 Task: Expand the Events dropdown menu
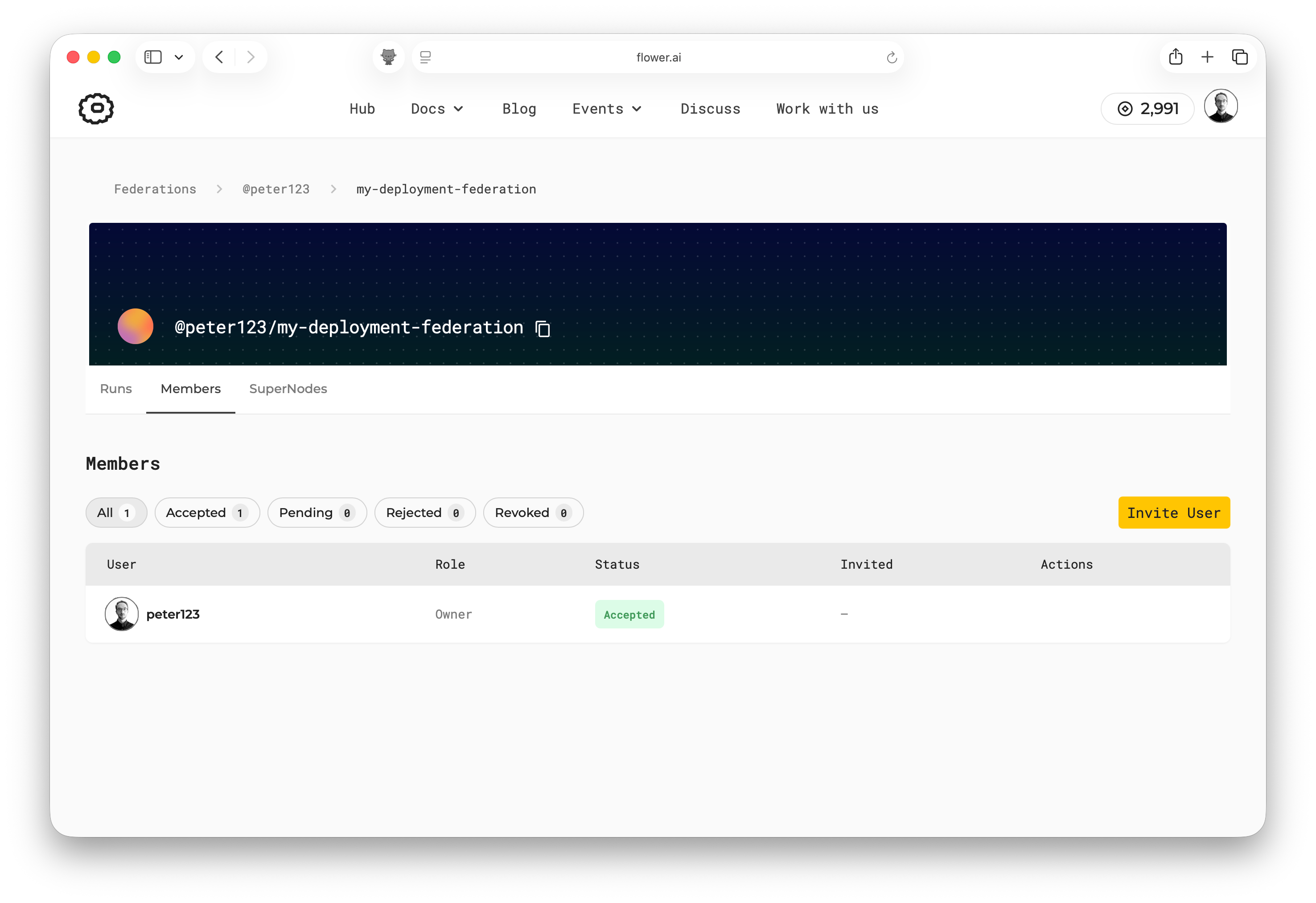point(607,109)
